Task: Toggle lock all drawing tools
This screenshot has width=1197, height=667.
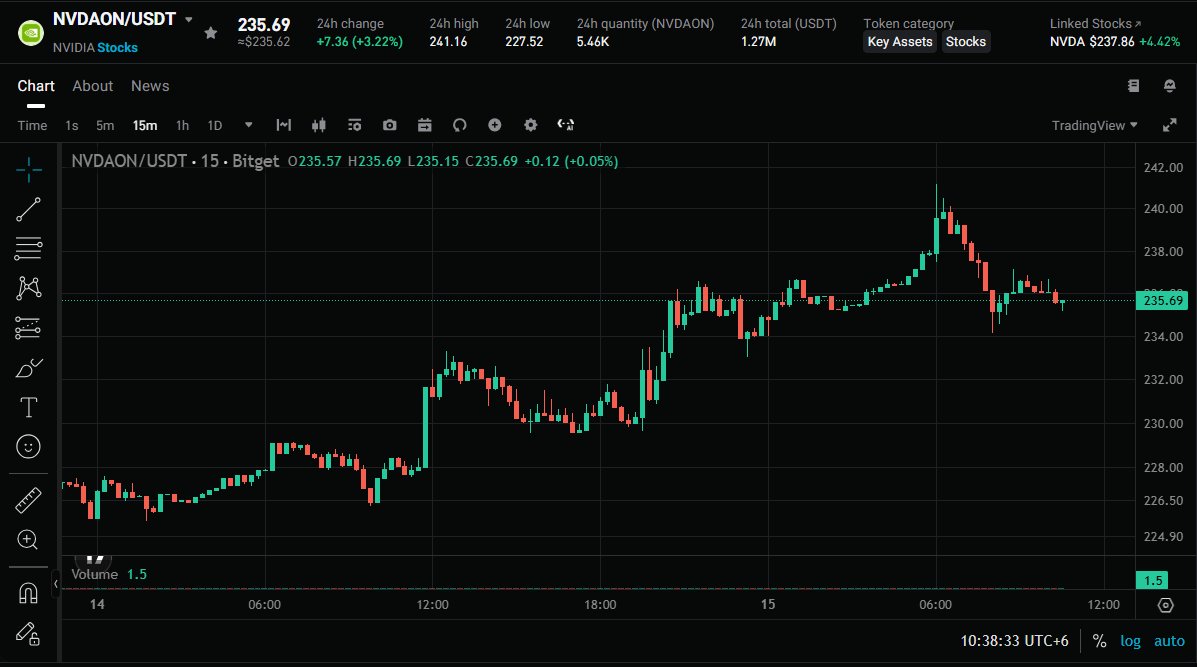Action: (x=28, y=633)
